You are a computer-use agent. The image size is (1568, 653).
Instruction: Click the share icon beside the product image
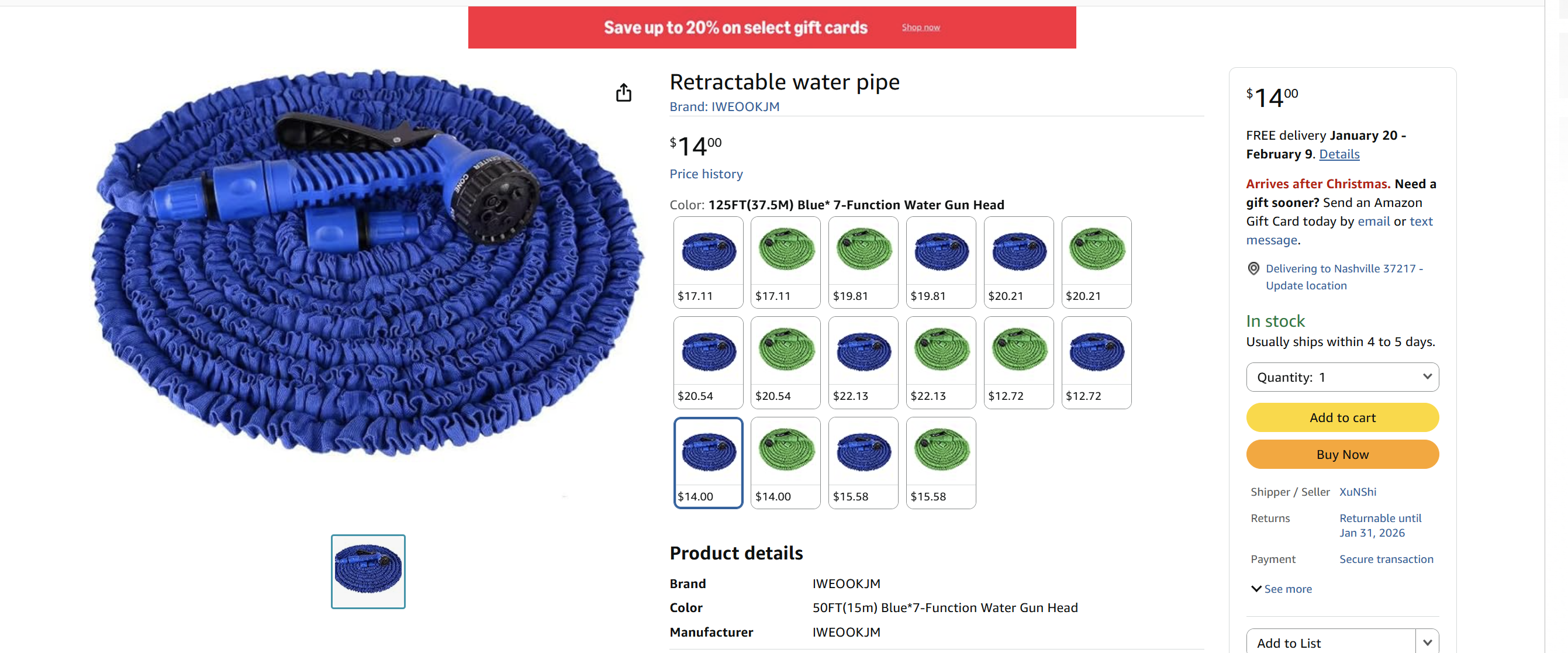(x=623, y=93)
